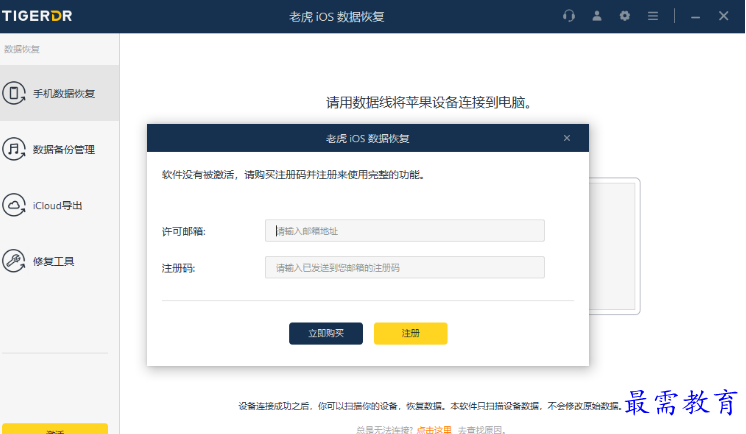Click the yellow activate button at sidebar bottom
Screen dimensions: 746x434
pos(55,429)
